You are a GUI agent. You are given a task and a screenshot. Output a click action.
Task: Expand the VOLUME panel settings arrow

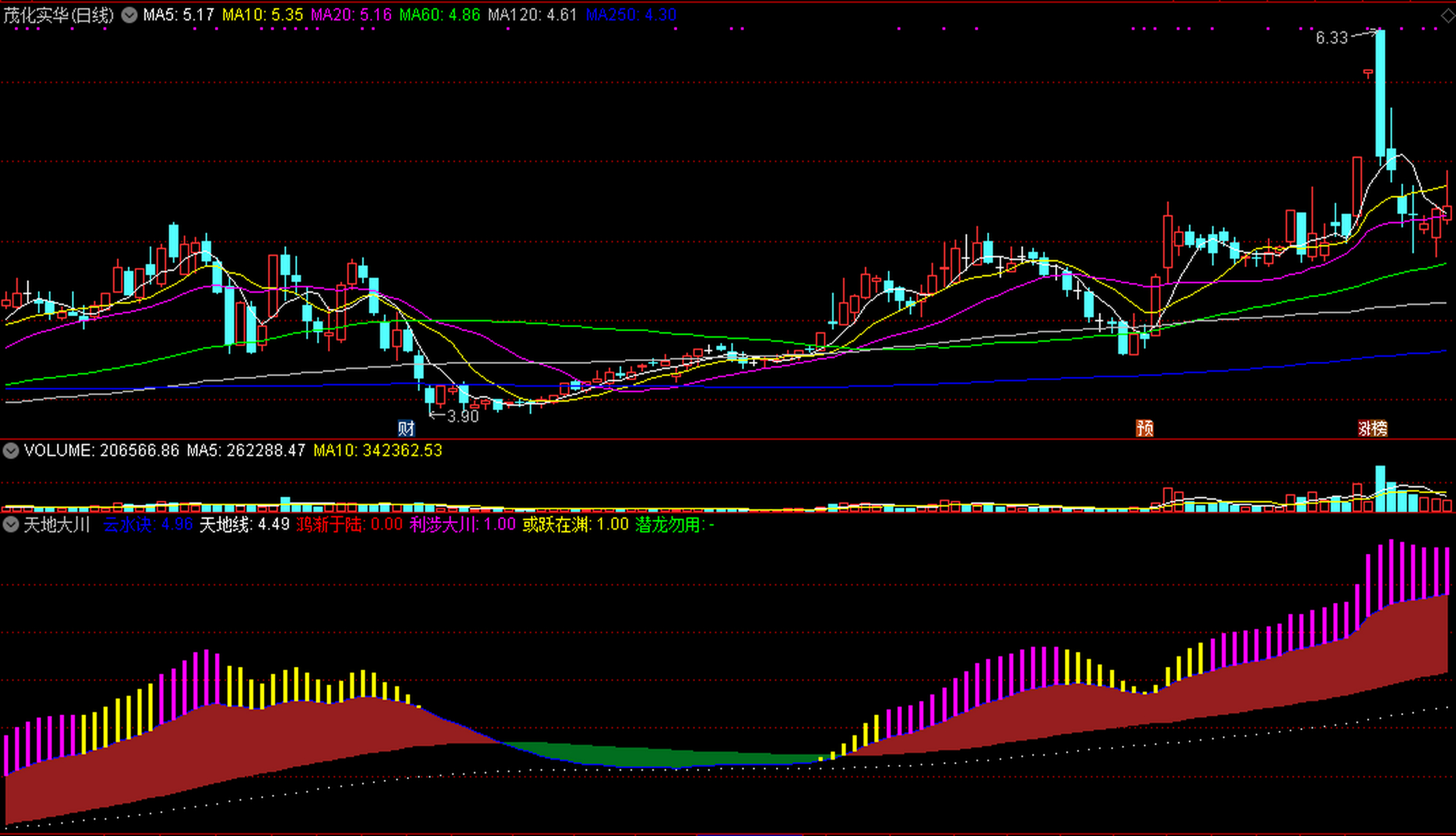(x=10, y=451)
